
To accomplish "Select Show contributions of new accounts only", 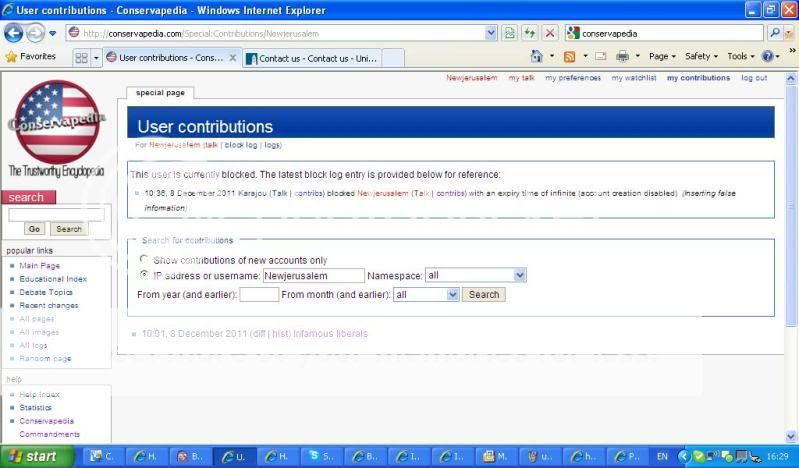I will click(x=144, y=259).
